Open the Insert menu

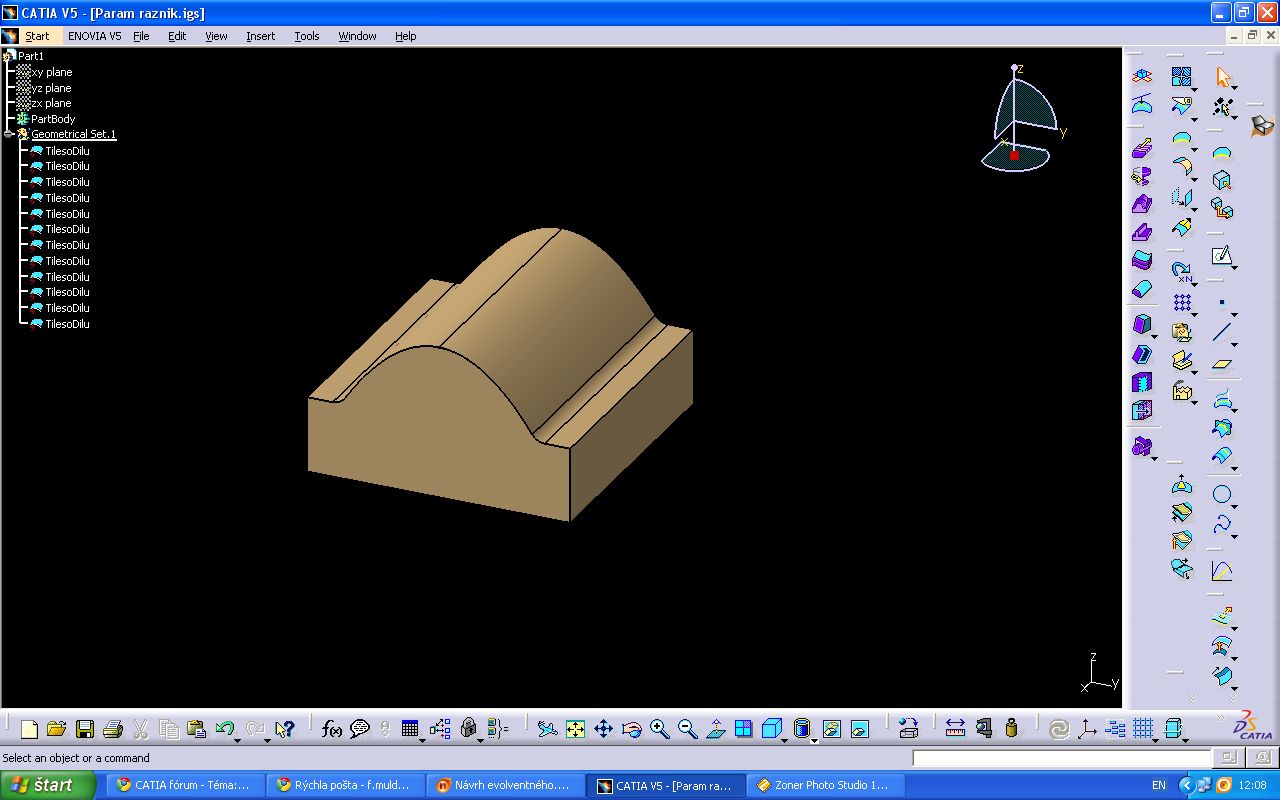coord(260,36)
